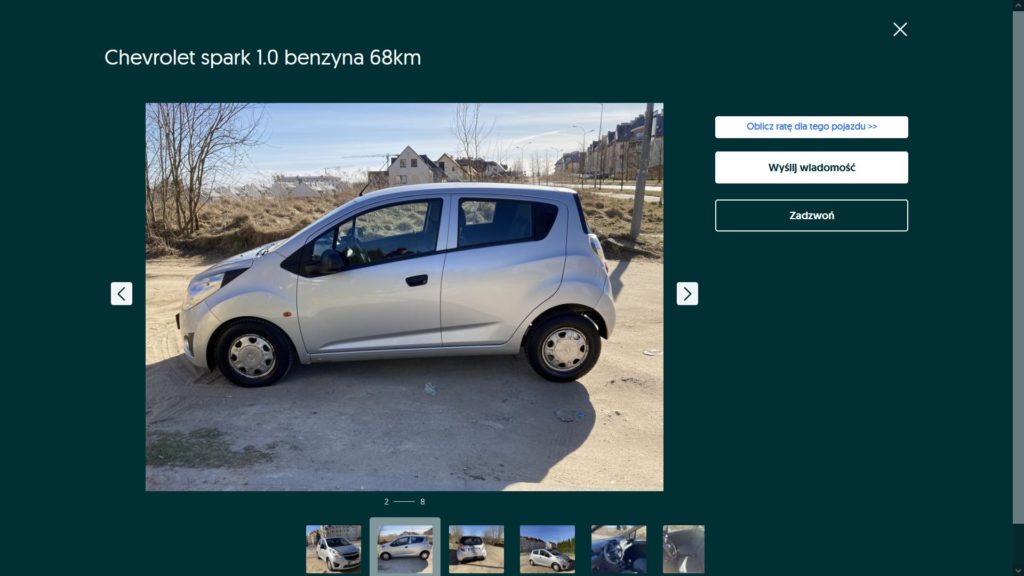This screenshot has width=1024, height=576.
Task: Advance to the next car photo
Action: tap(687, 294)
